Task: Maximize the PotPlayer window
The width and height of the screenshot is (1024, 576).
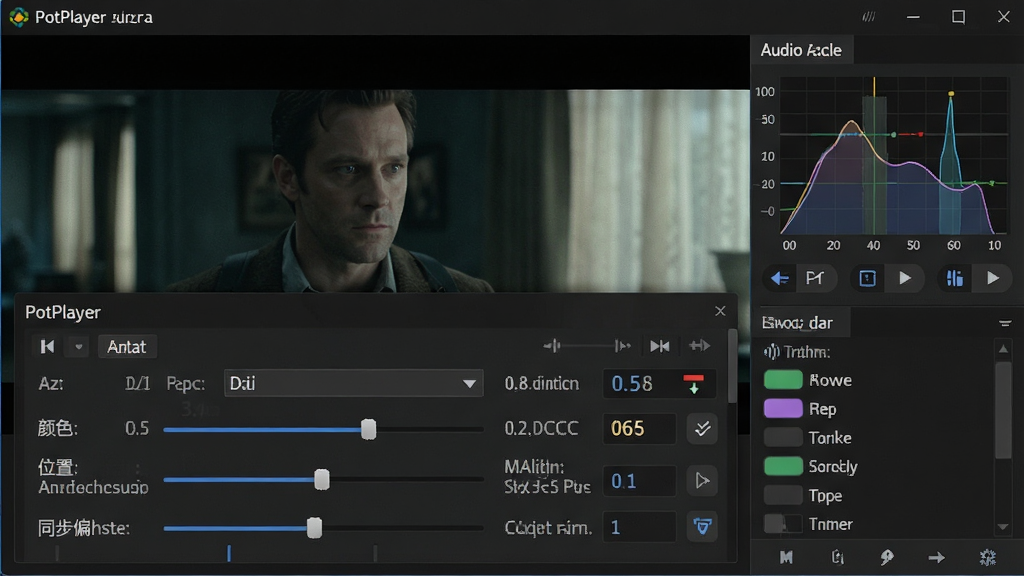Action: pyautogui.click(x=958, y=17)
